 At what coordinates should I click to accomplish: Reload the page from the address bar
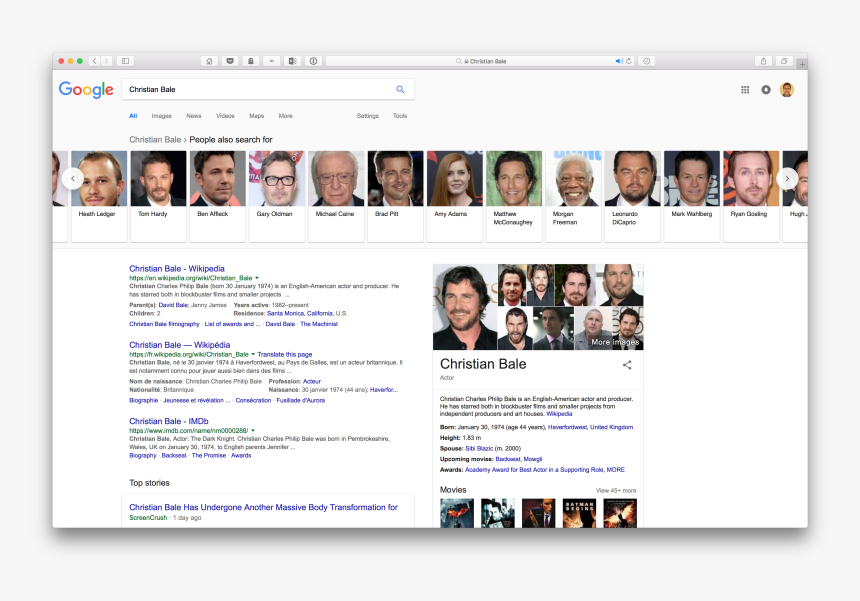(x=629, y=61)
